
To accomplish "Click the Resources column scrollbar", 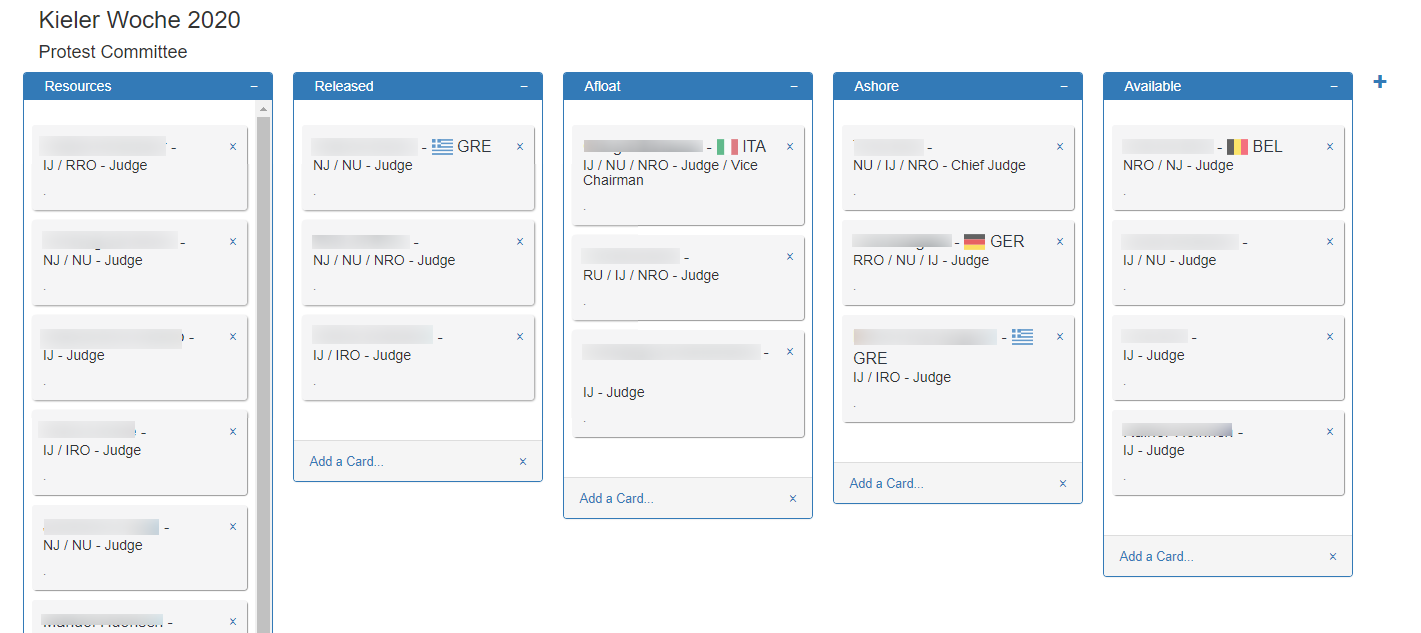I will pyautogui.click(x=264, y=375).
